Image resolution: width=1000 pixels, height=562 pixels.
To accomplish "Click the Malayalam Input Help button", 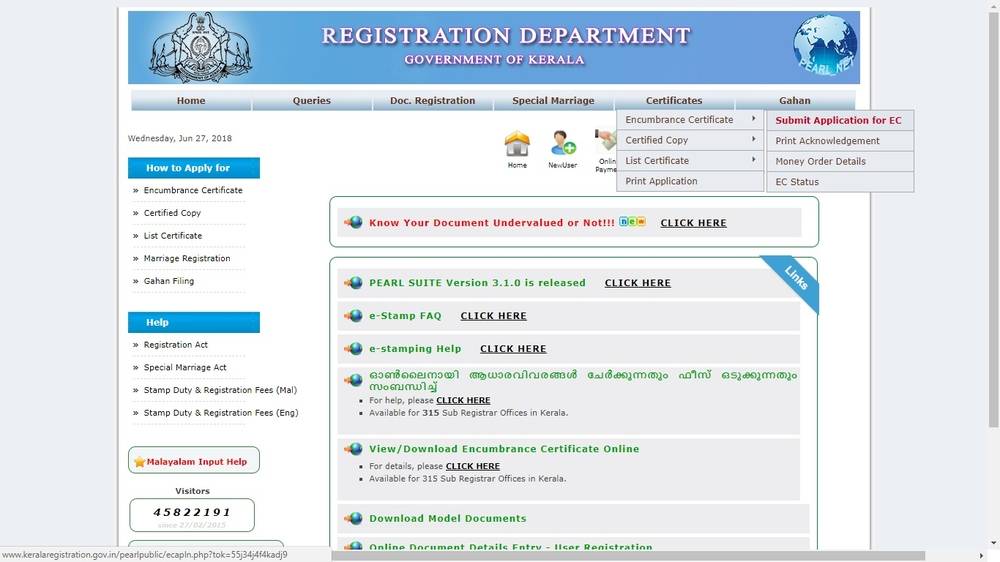I will (x=194, y=461).
